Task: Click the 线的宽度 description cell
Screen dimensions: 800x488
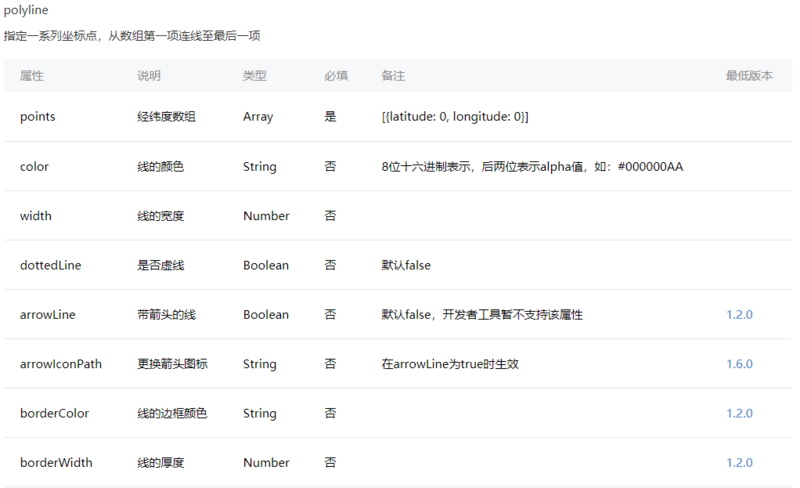Action: [161, 215]
